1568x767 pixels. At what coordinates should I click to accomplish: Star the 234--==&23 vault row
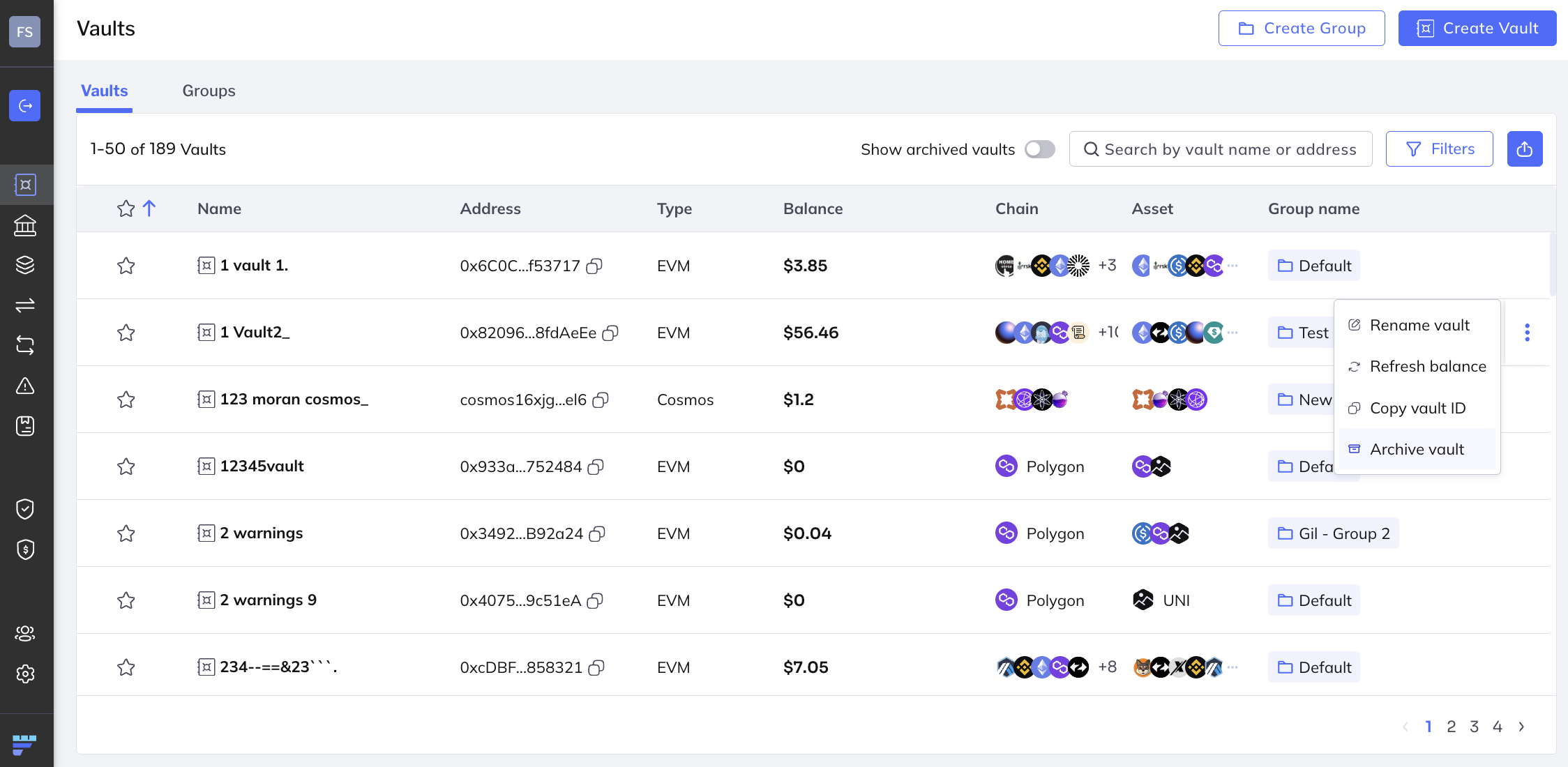click(x=126, y=667)
